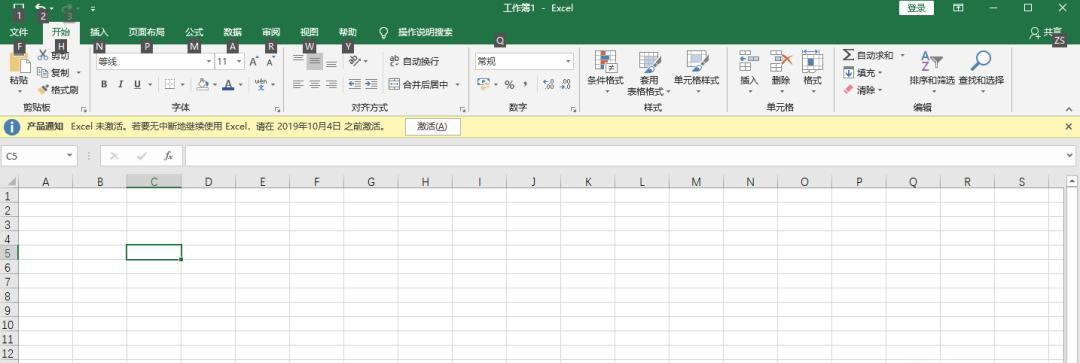Toggle align text right
The width and height of the screenshot is (1080, 363).
(331, 85)
